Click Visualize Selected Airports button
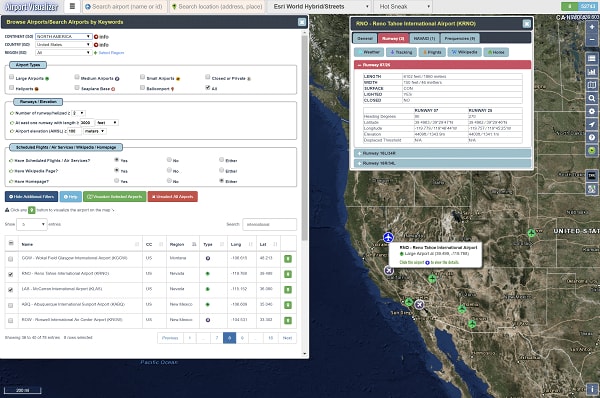This screenshot has height=398, width=600. click(114, 197)
